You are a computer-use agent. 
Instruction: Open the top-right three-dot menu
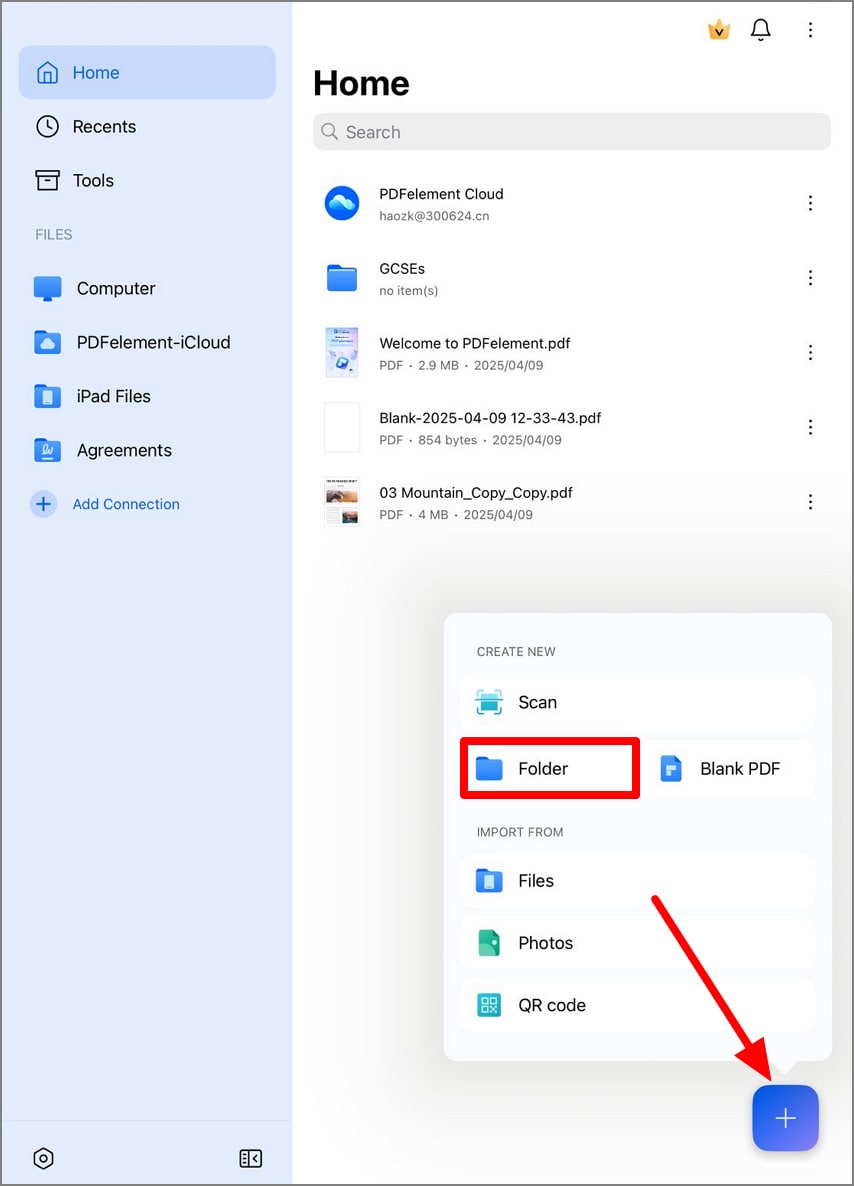coord(810,29)
